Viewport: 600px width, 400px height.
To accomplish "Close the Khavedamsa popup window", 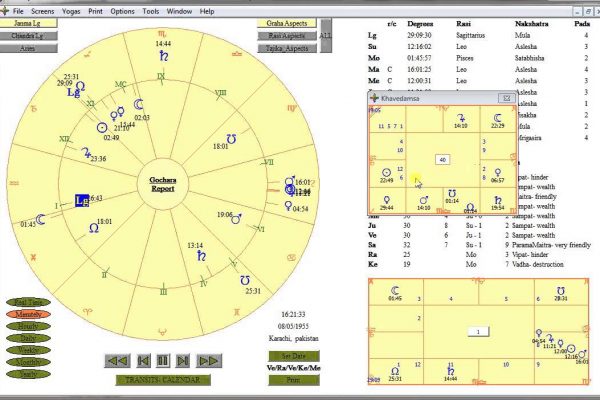I will (x=507, y=99).
